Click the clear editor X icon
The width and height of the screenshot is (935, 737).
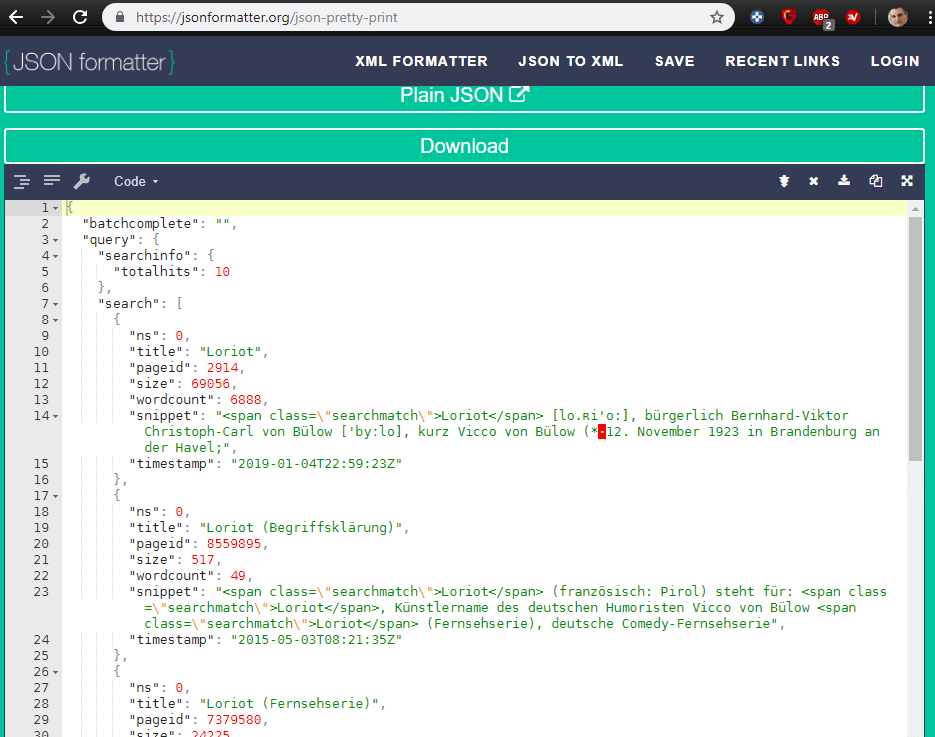814,181
